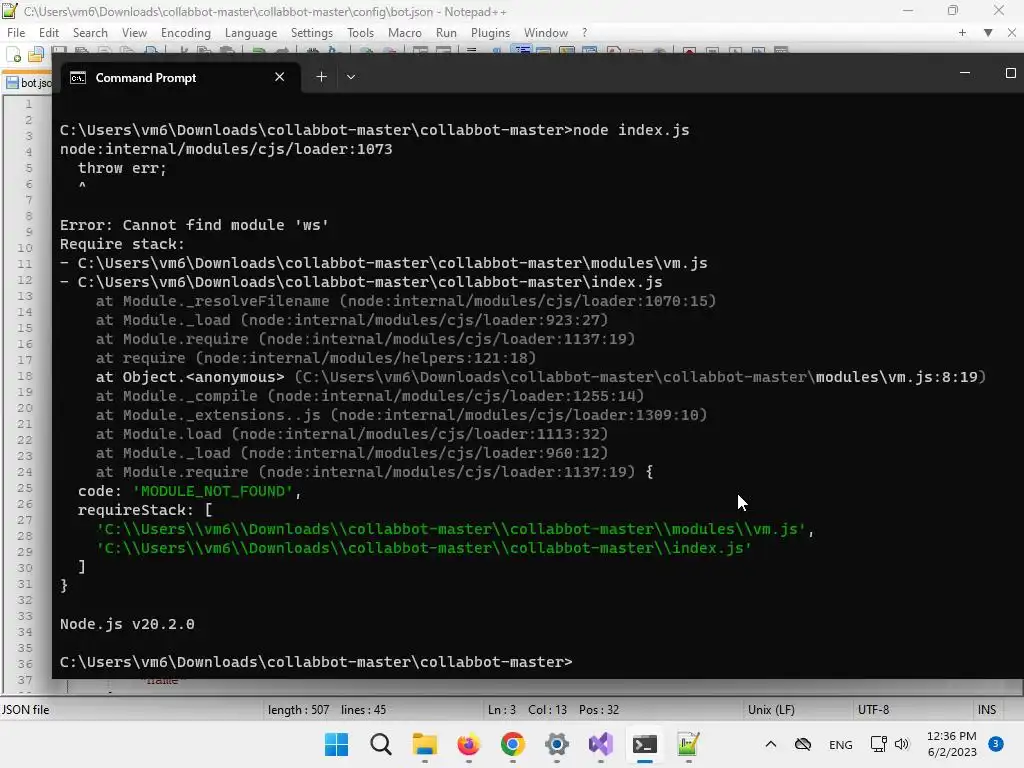The width and height of the screenshot is (1024, 768).
Task: Click the OneDrive cloud tray icon
Action: 803,744
